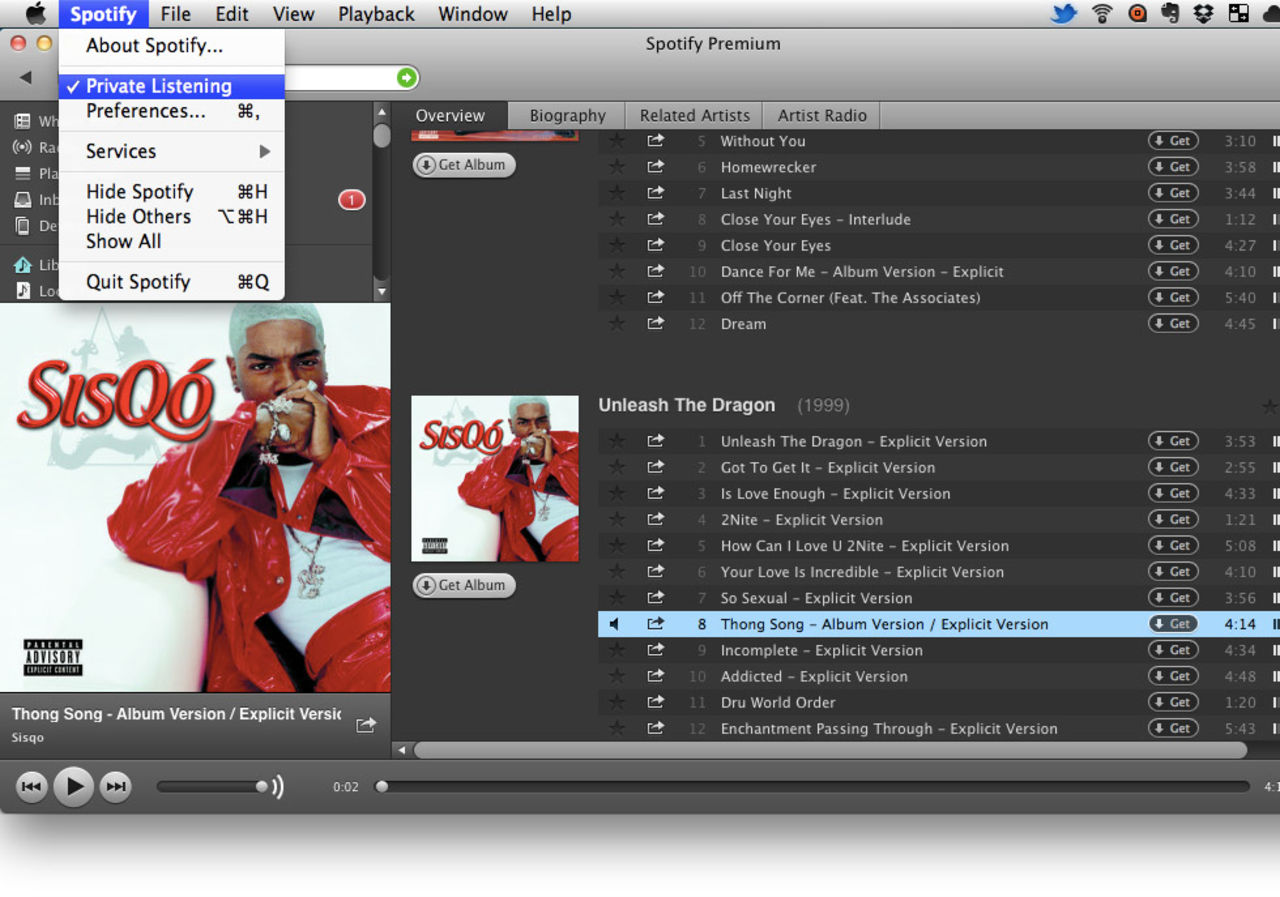Screen dimensions: 1280x897
Task: Open Dropbox icon in the menu bar
Action: pos(1204,14)
